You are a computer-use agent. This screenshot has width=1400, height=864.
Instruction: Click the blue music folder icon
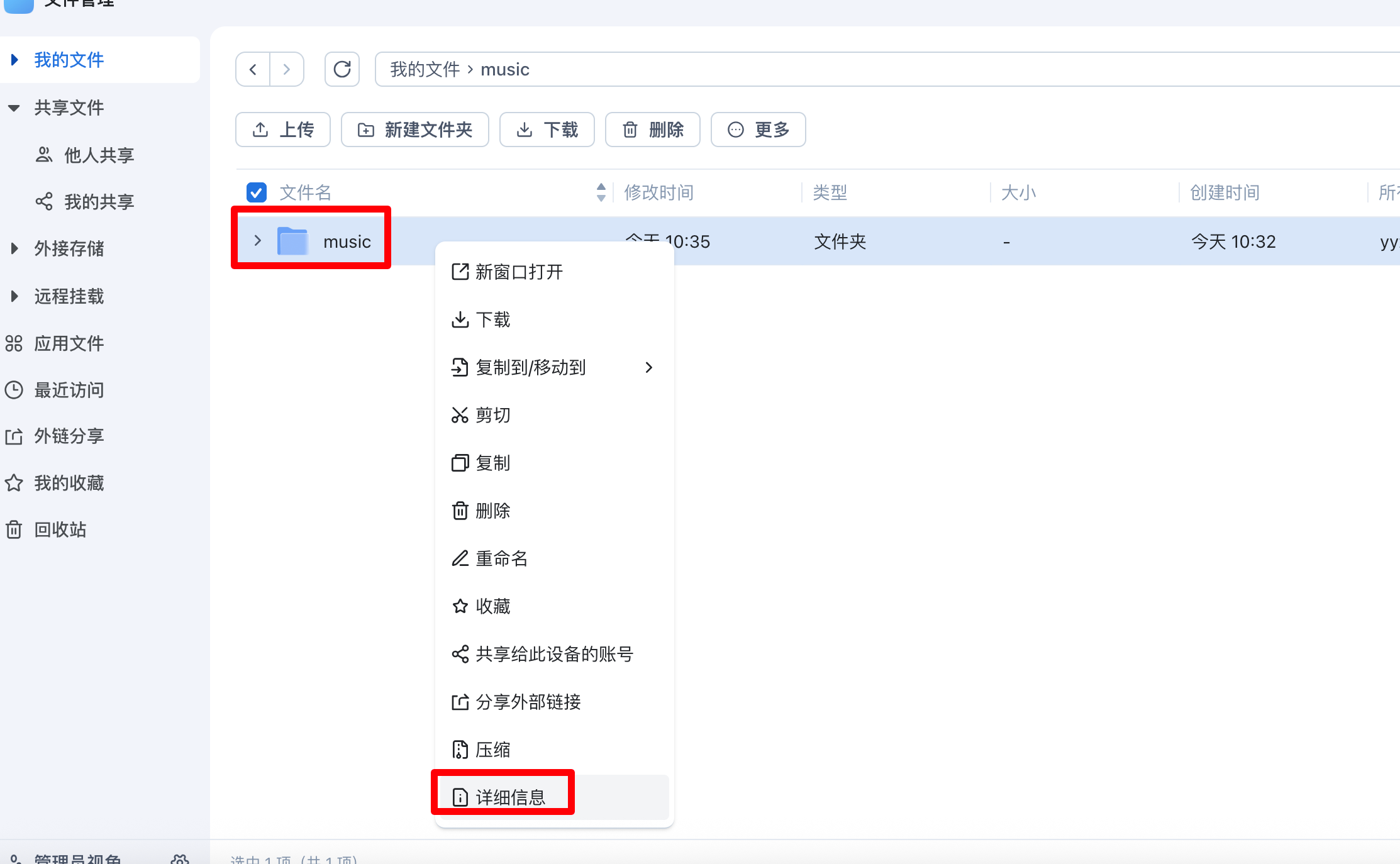click(292, 241)
